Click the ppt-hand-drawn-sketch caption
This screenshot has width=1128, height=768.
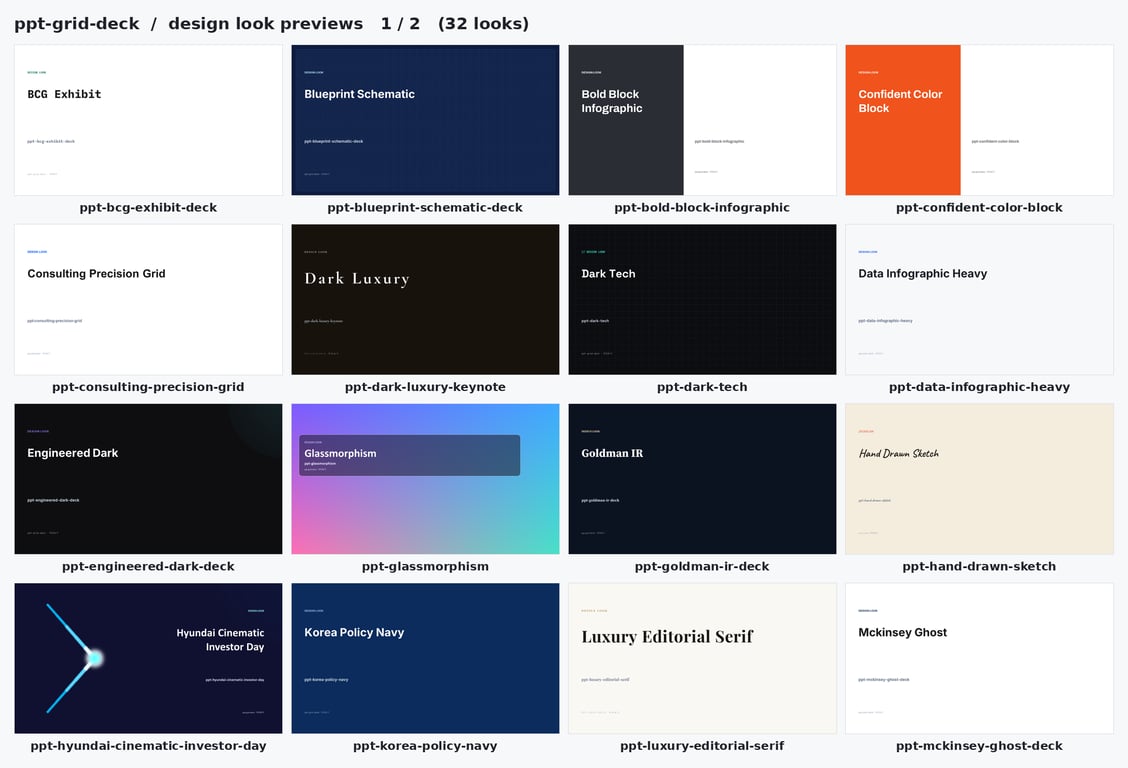979,566
